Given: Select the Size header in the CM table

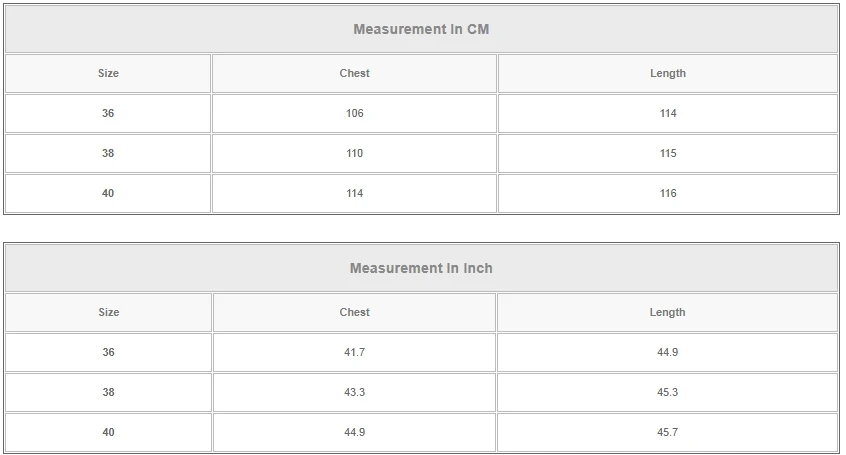Looking at the screenshot, I should 108,73.
